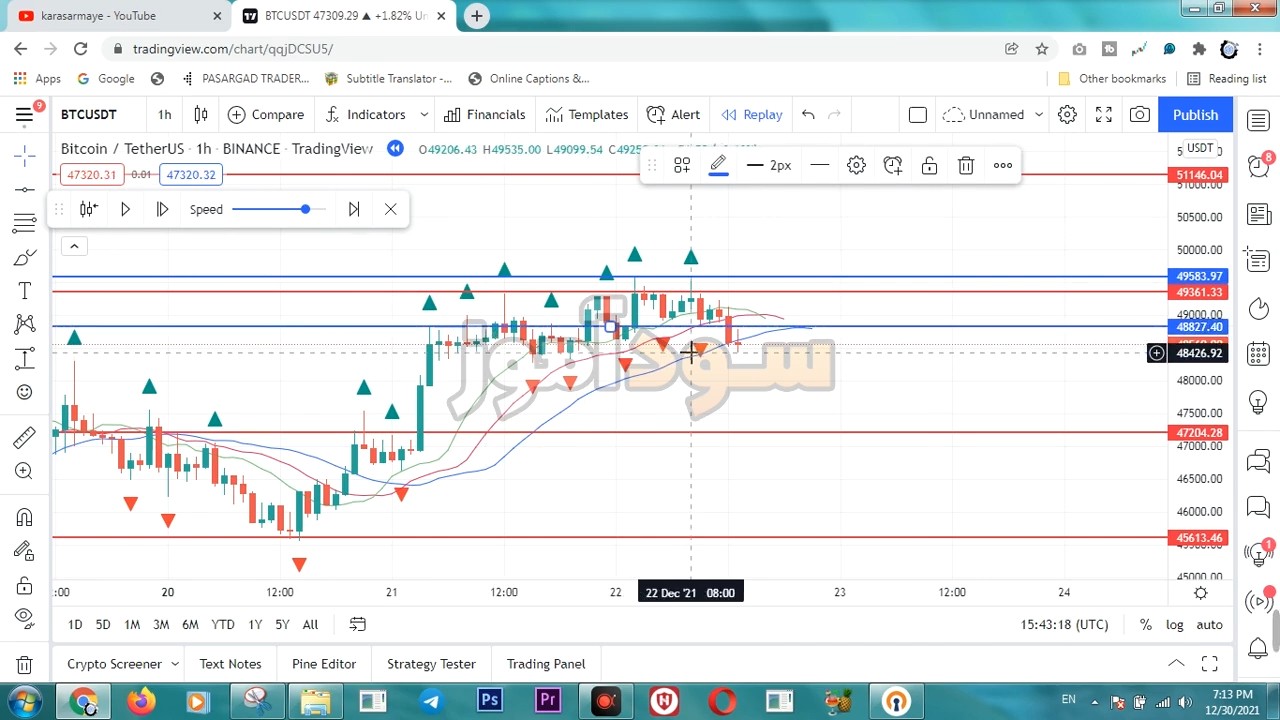Open drawing settings gear in floating toolbar

[x=856, y=166]
